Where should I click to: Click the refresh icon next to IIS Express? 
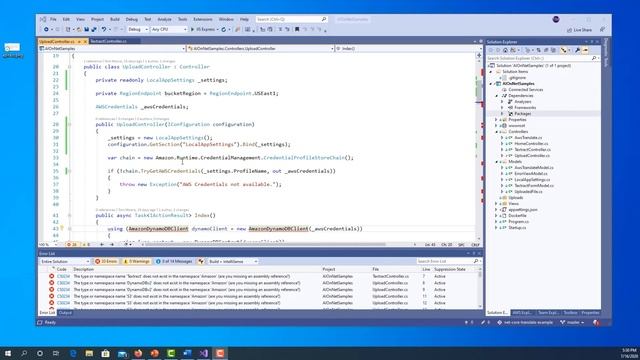223,29
